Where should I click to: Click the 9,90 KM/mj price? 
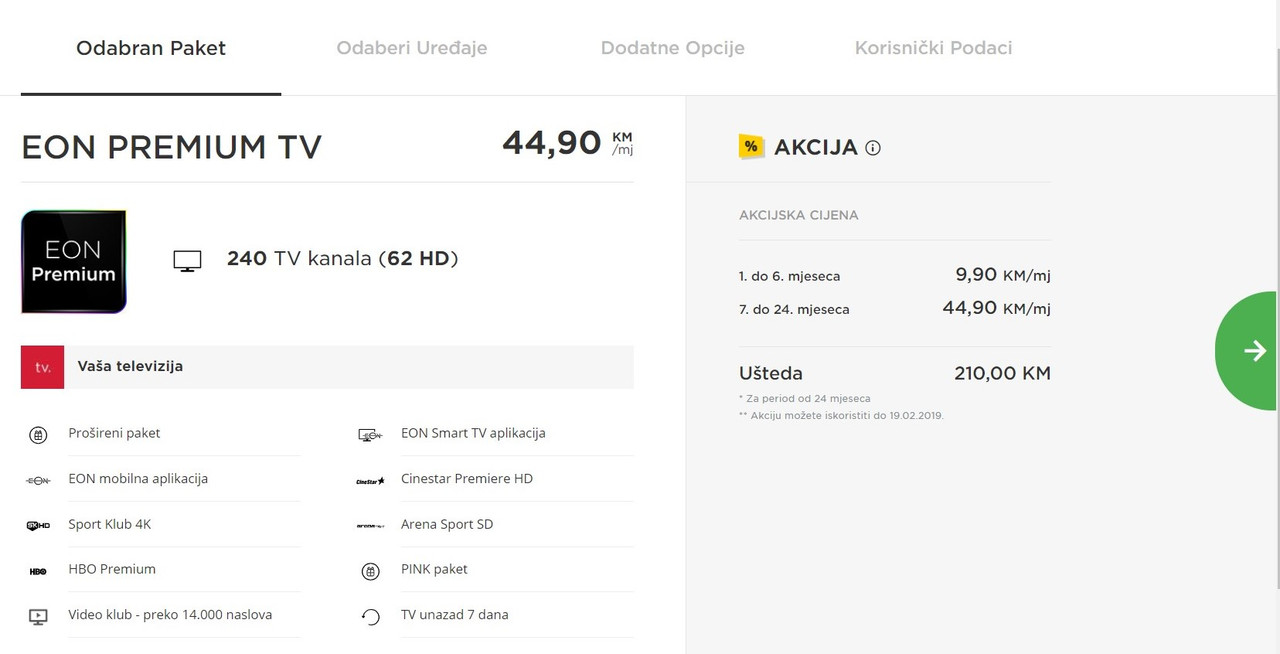point(1003,275)
